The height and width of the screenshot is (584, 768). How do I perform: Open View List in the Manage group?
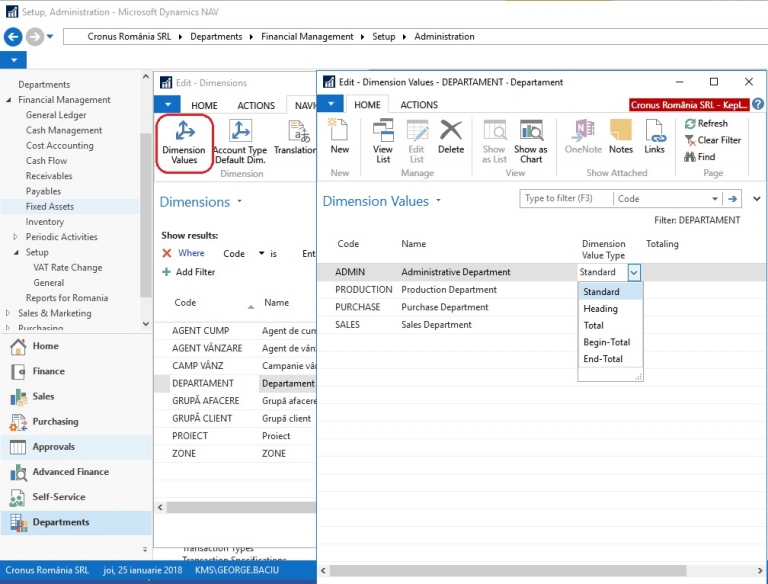coord(383,138)
